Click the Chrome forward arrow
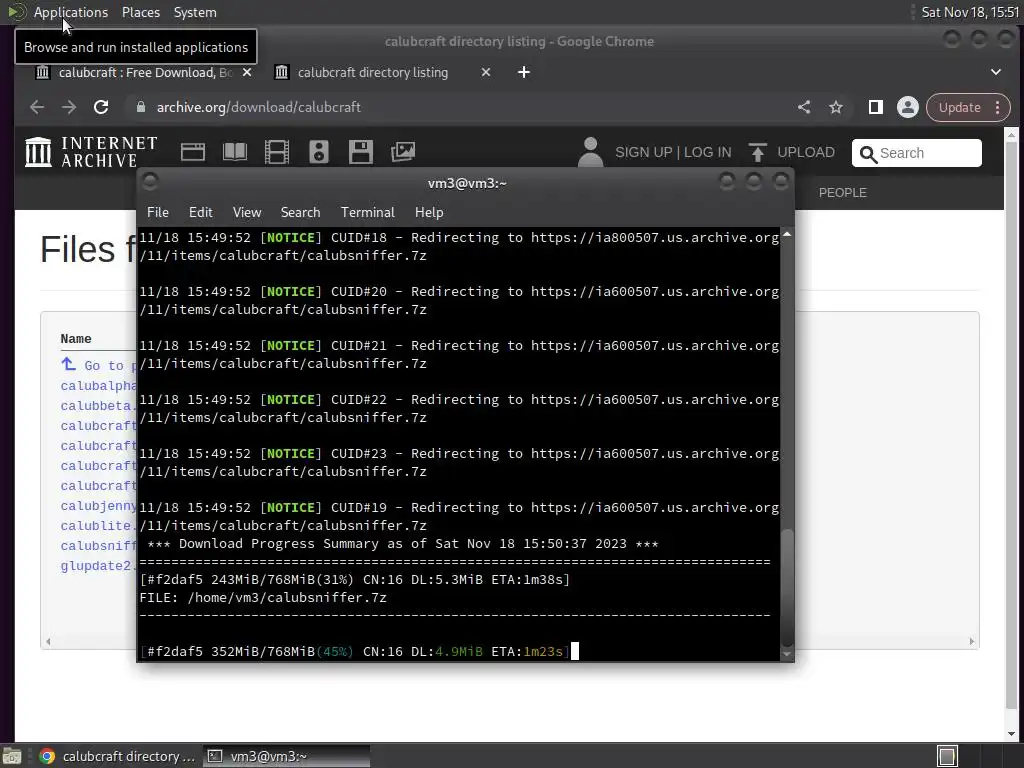 [69, 107]
